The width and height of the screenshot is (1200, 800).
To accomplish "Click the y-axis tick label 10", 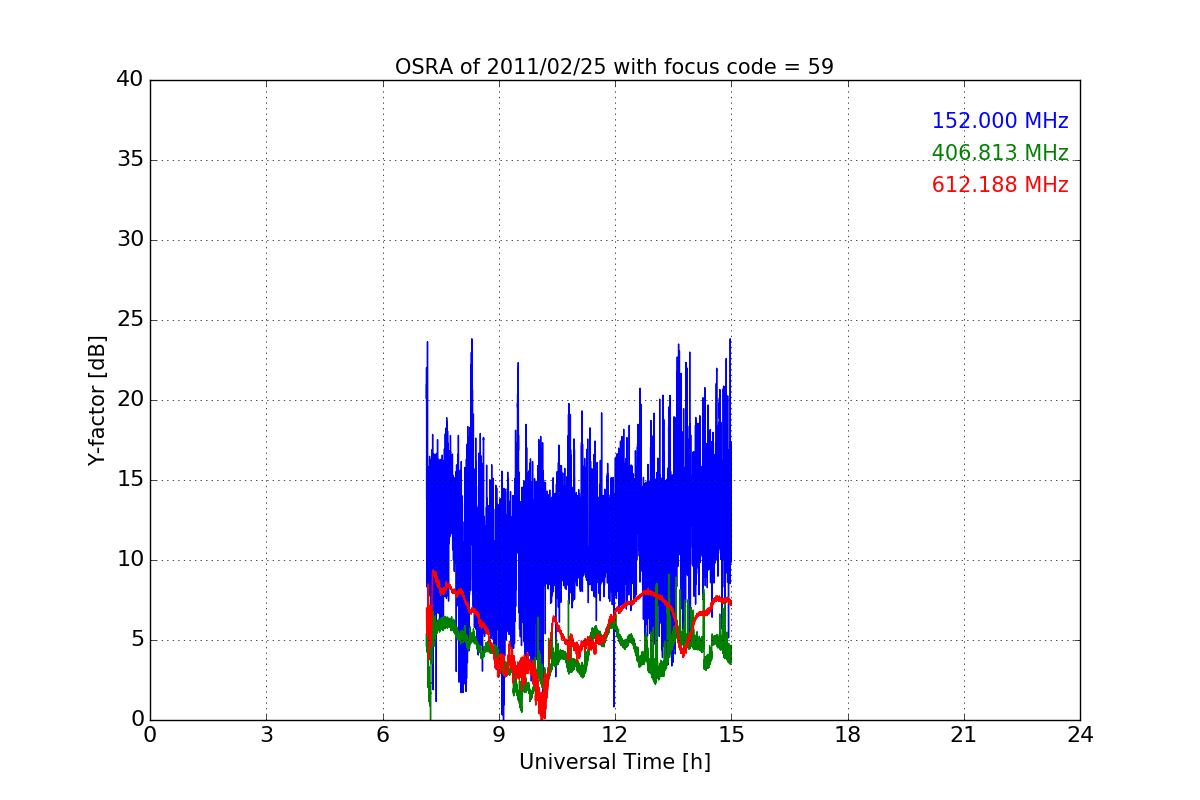I will pyautogui.click(x=130, y=560).
